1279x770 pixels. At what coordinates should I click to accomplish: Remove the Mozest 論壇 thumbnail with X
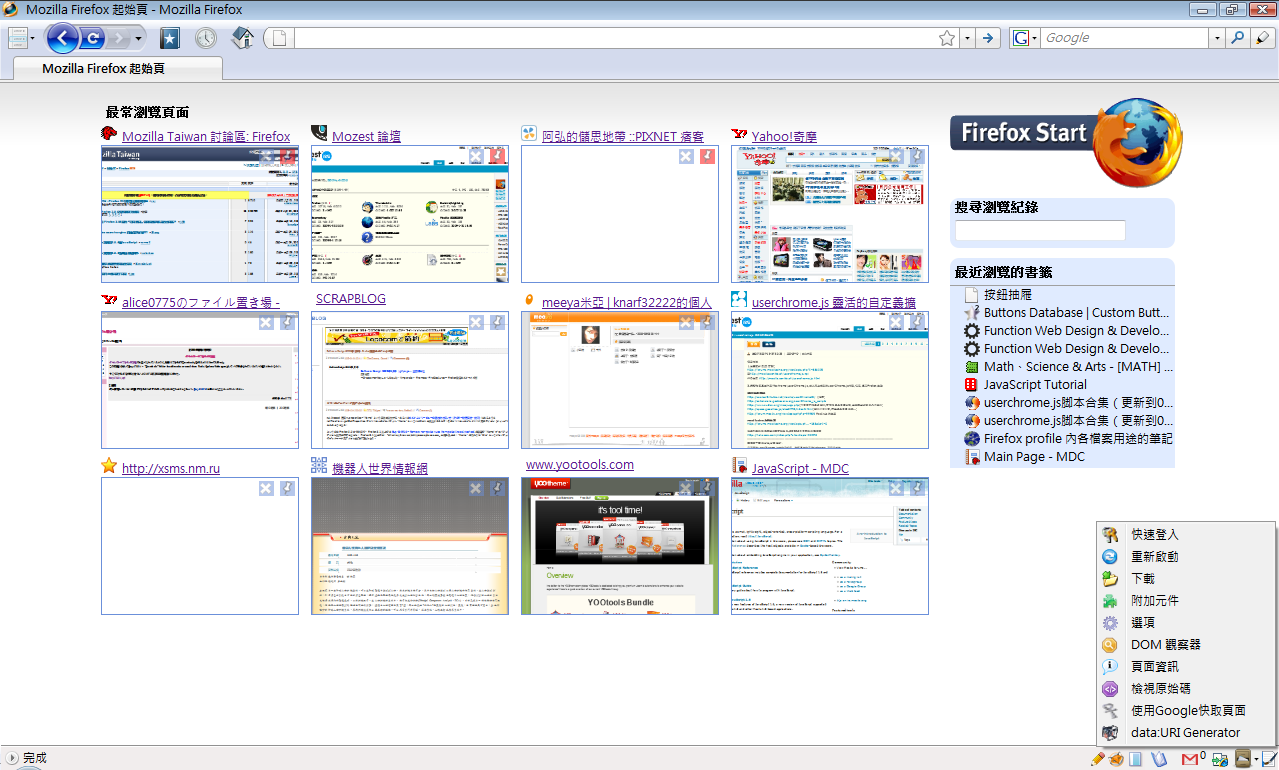476,156
